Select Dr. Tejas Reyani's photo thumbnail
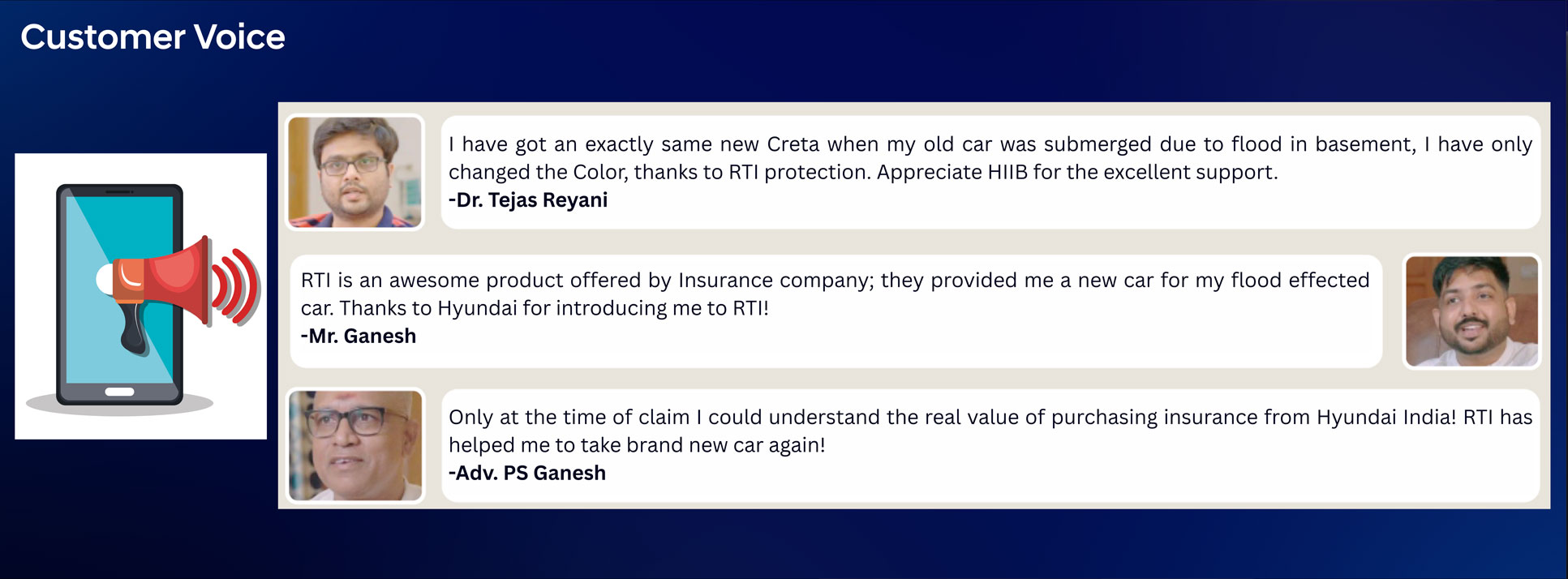 pyautogui.click(x=354, y=172)
